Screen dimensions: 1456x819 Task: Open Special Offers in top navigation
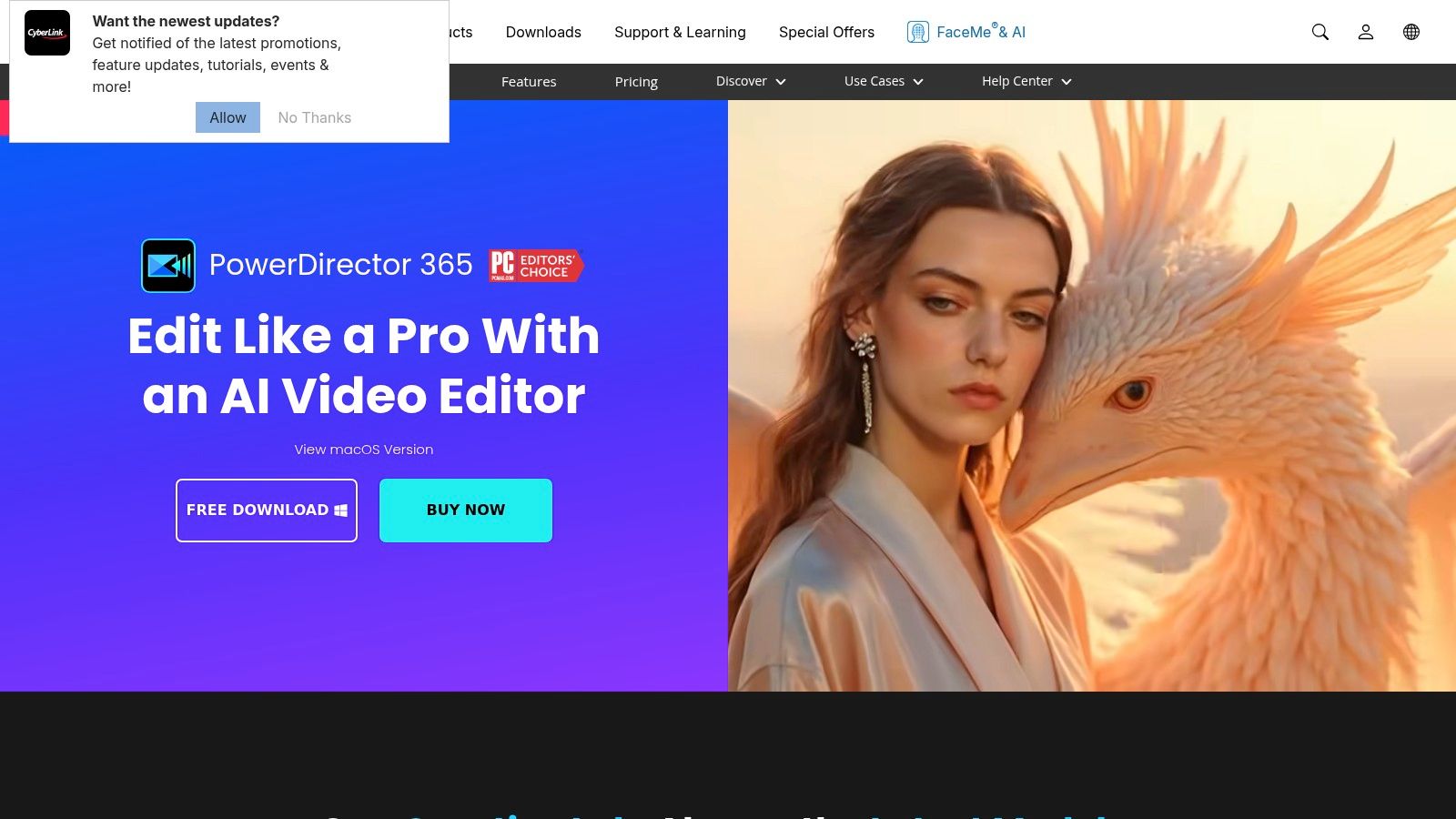(826, 32)
